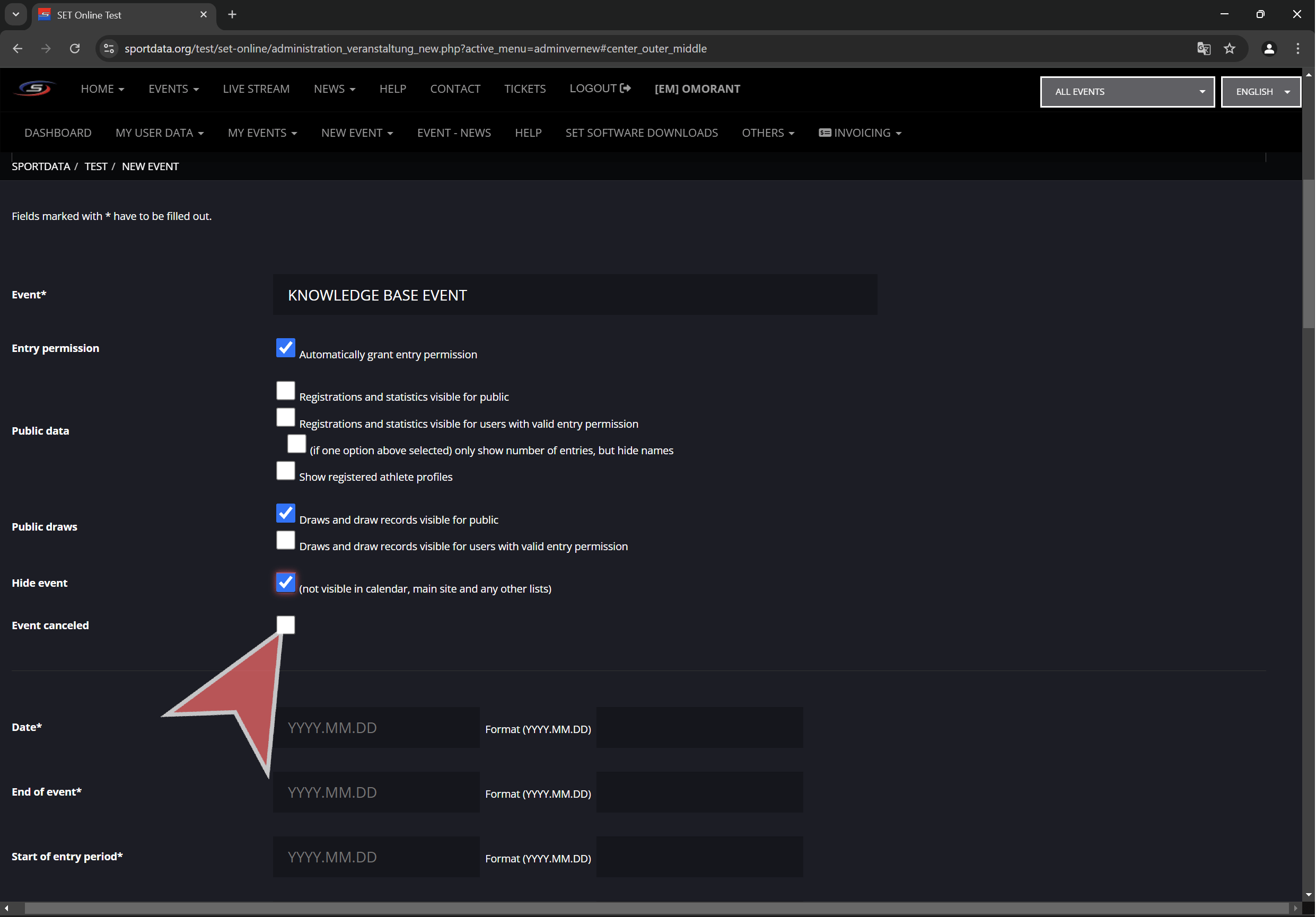Click the browser reload icon
The width and height of the screenshot is (1316, 917).
coord(75,49)
